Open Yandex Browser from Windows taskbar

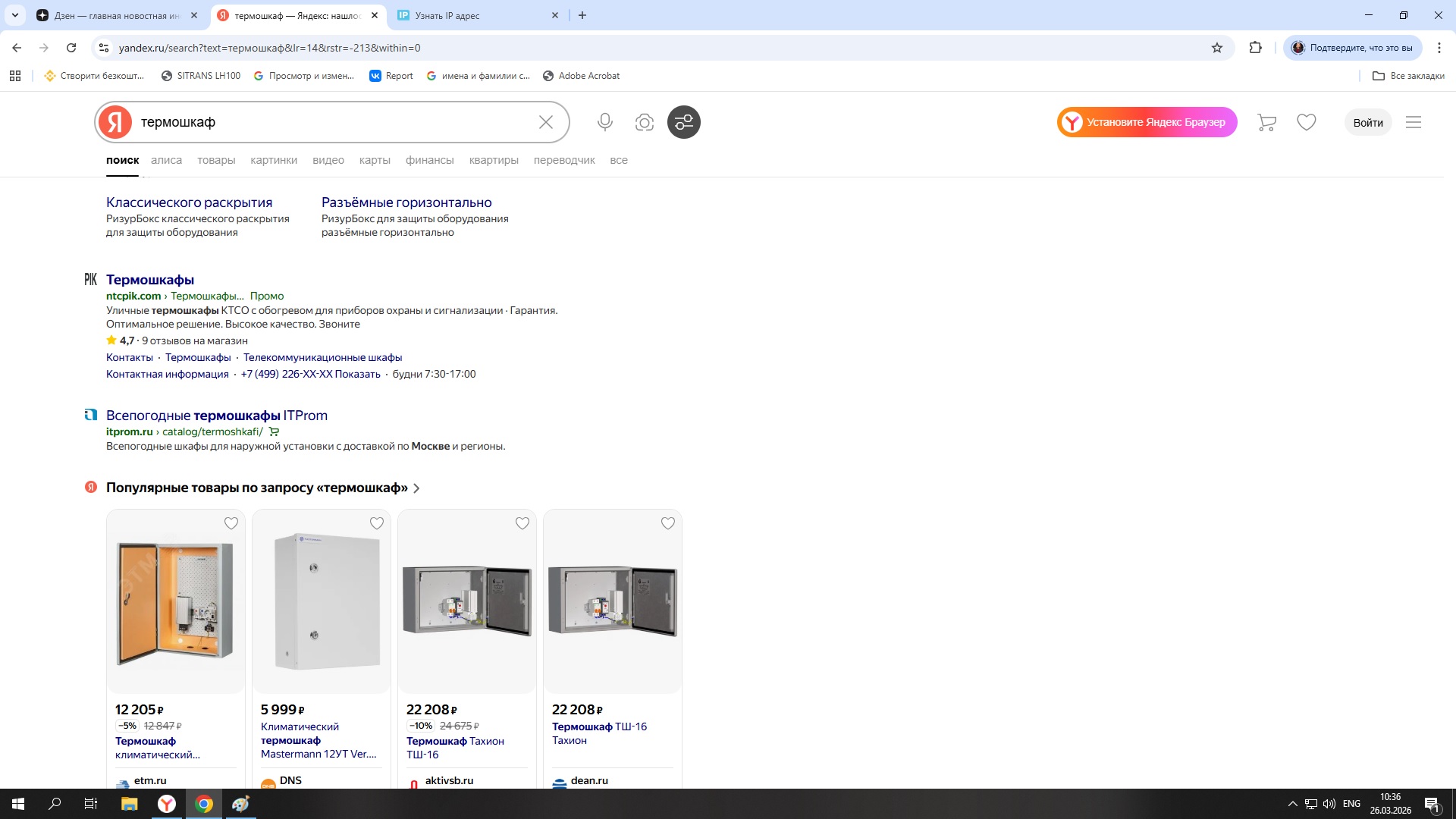pos(166,804)
